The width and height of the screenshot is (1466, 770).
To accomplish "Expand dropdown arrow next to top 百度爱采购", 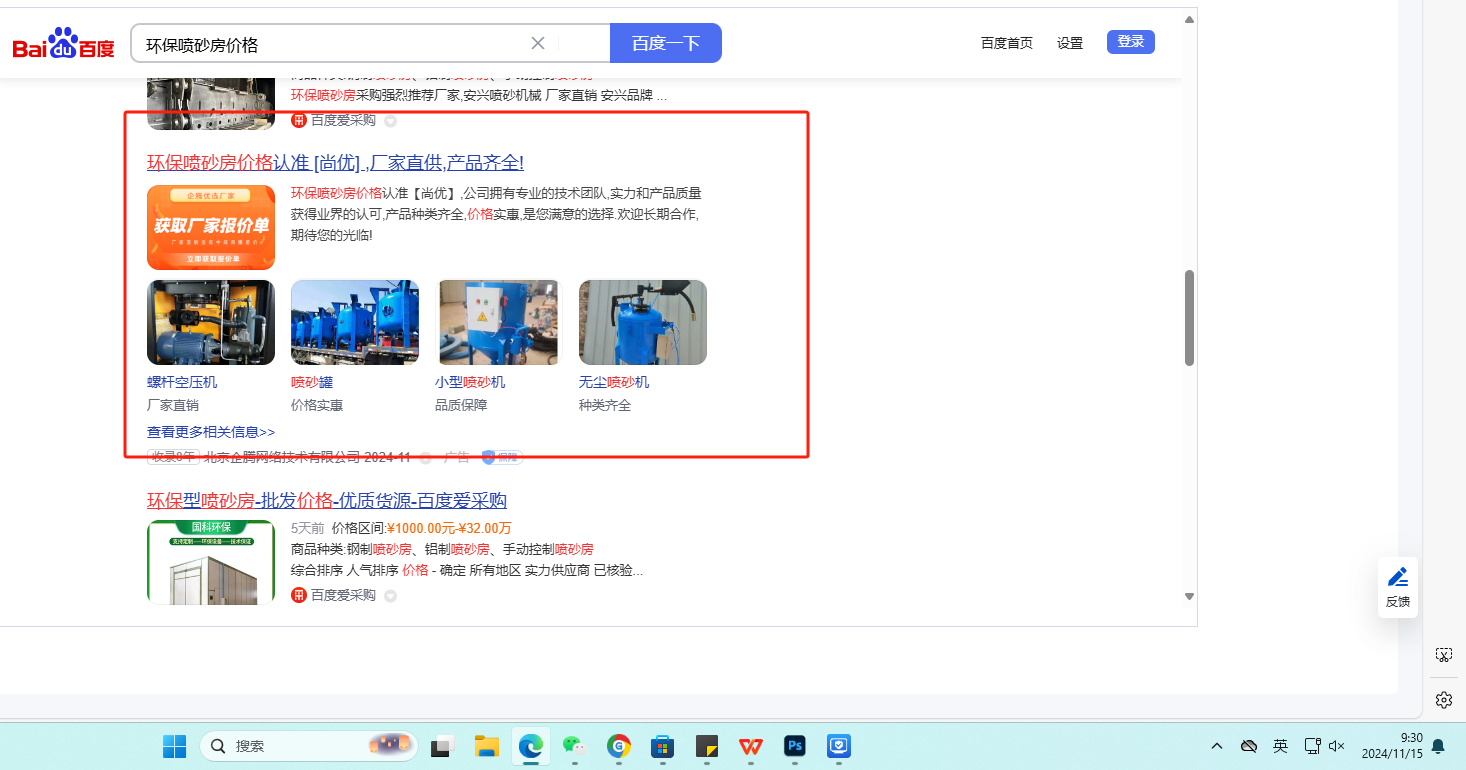I will click(x=390, y=121).
